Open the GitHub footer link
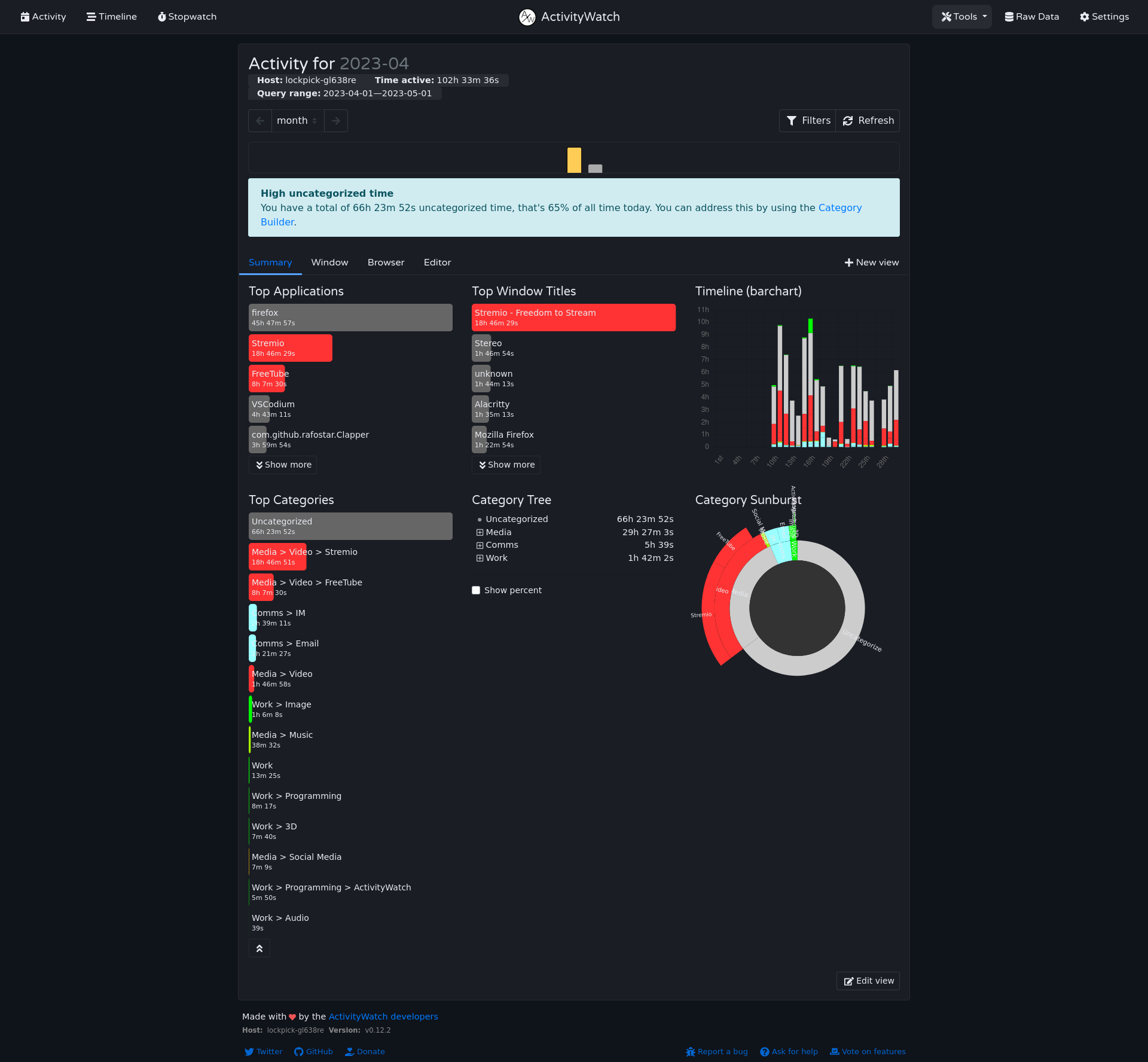 pos(313,1052)
